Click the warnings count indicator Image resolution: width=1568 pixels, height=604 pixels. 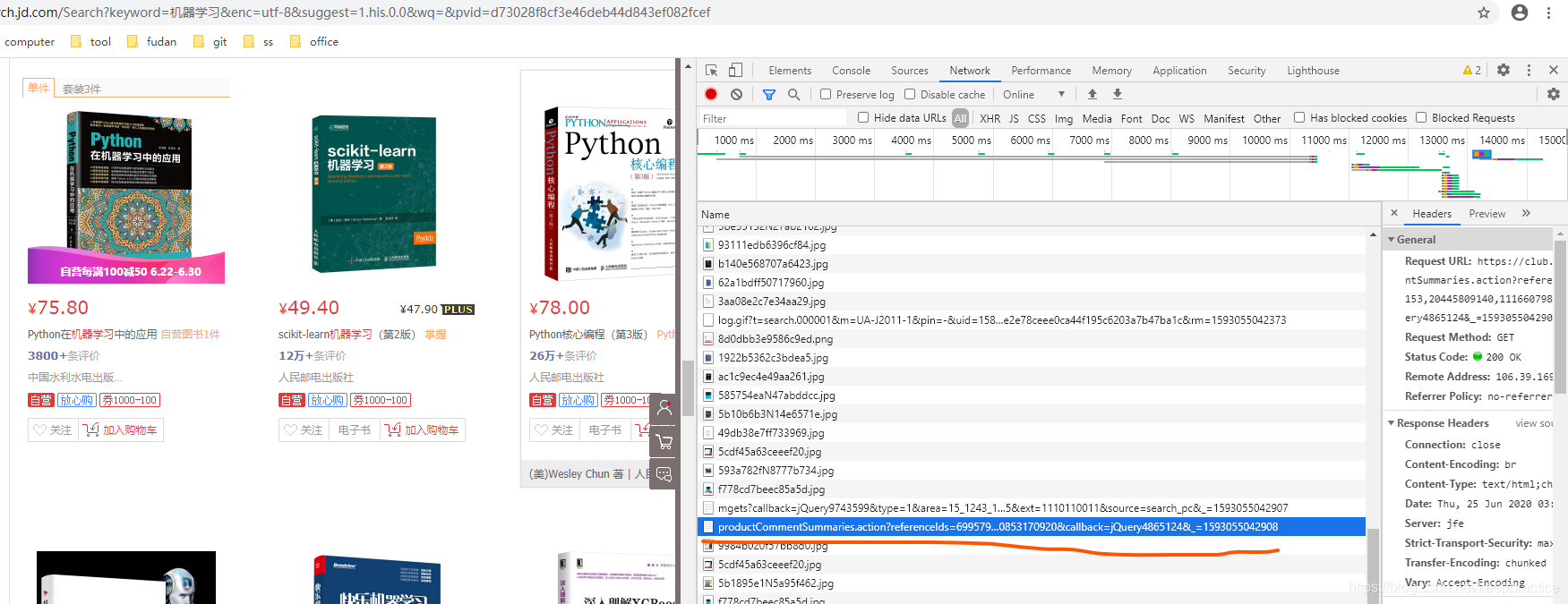[x=1471, y=70]
